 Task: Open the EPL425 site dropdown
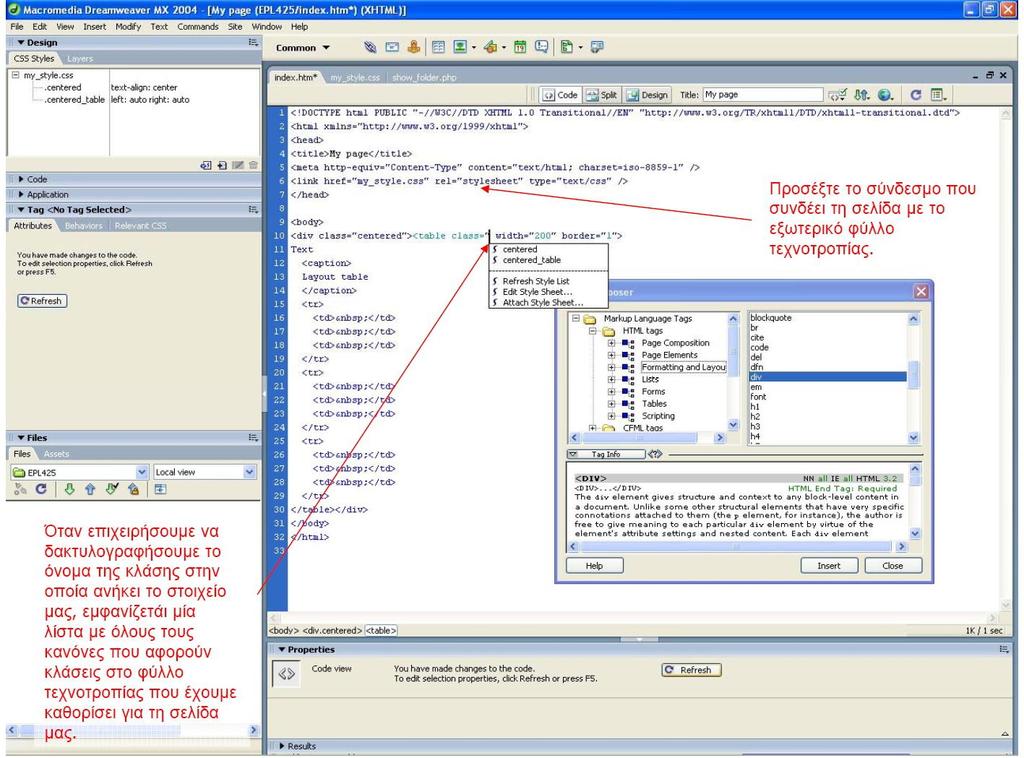click(x=142, y=472)
